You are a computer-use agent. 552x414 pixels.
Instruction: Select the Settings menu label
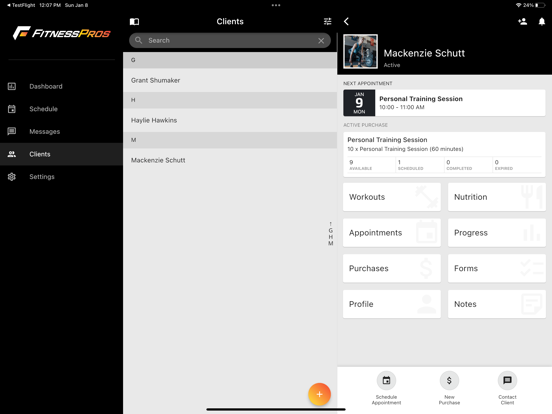coord(42,177)
